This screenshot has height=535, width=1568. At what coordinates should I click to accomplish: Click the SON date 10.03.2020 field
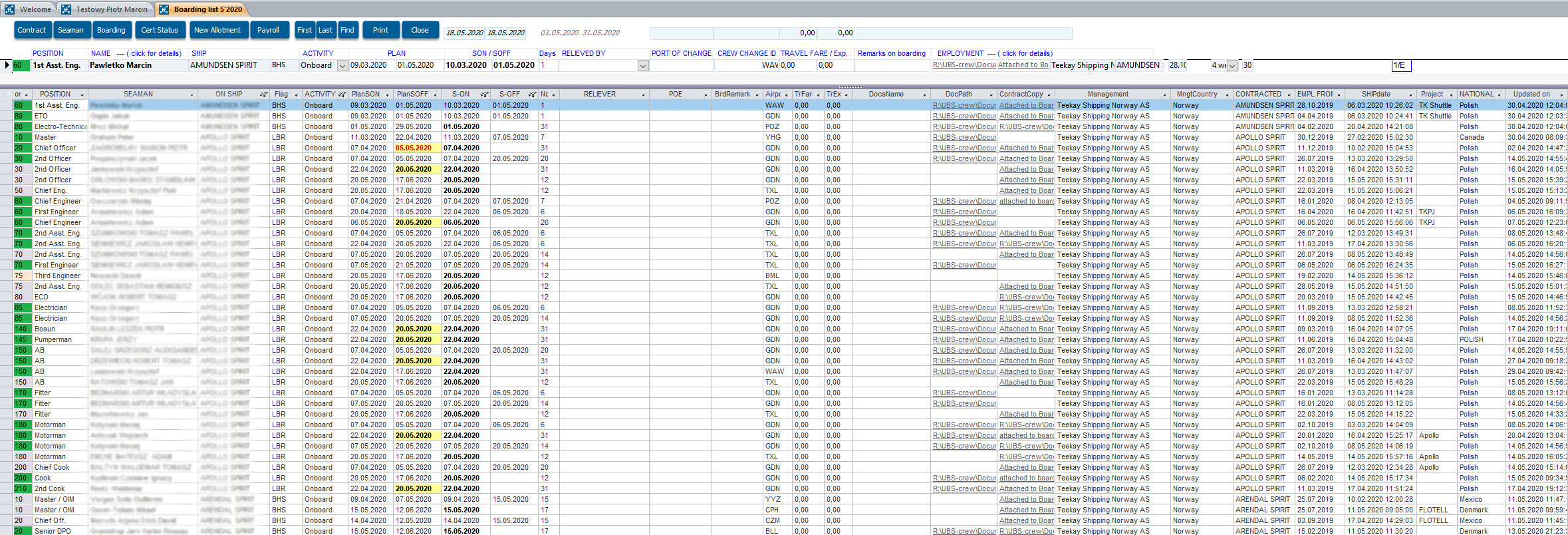click(466, 65)
